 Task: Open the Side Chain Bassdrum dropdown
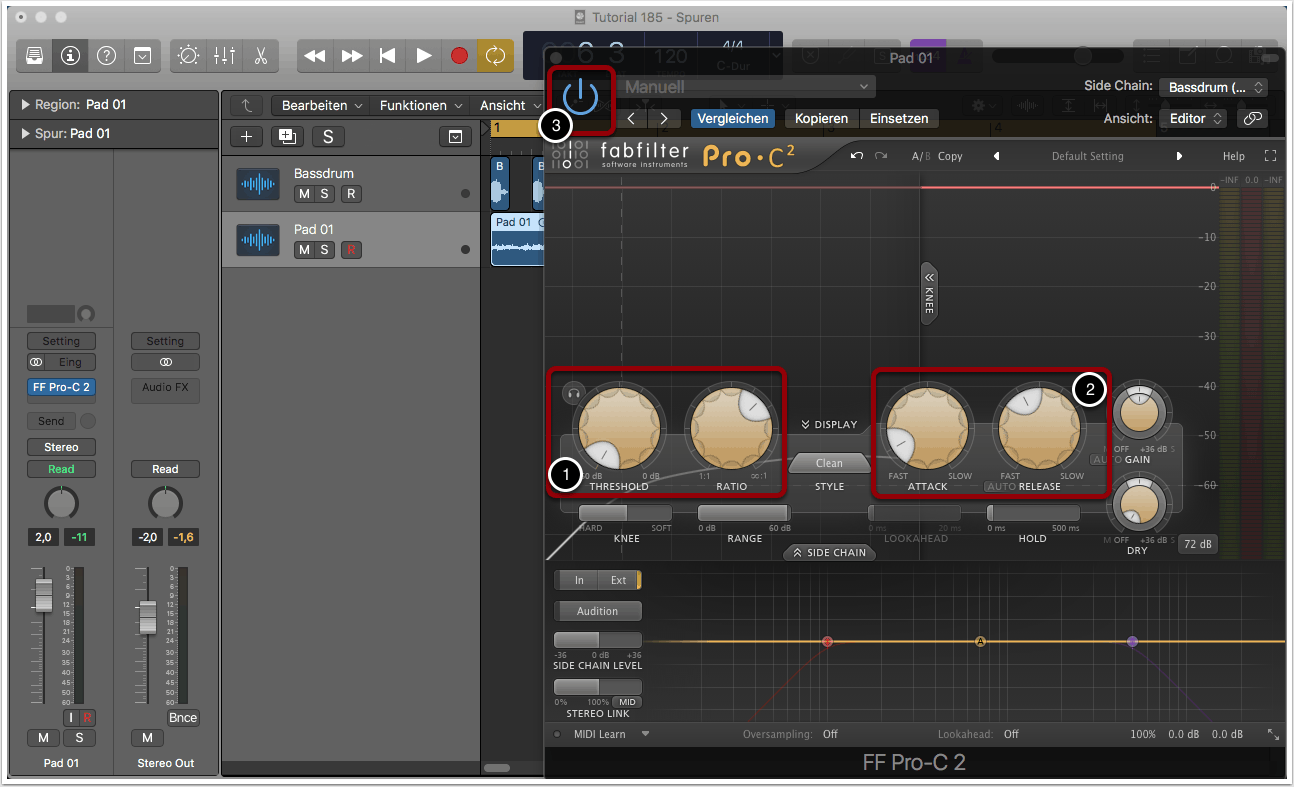point(1214,88)
